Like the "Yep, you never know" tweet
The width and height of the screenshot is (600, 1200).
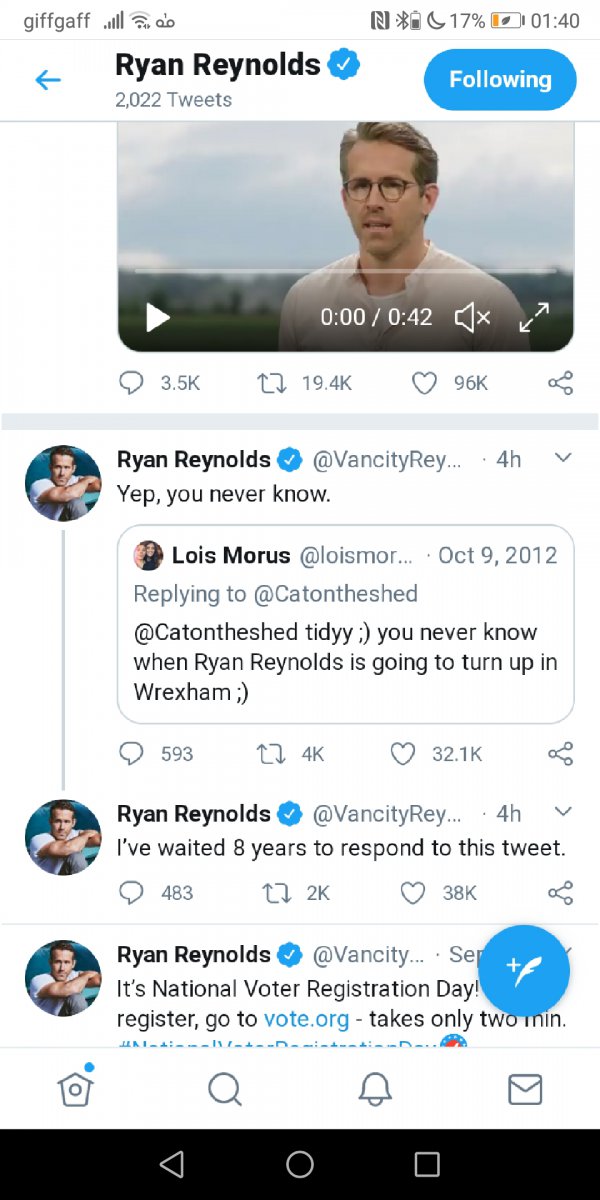point(403,753)
